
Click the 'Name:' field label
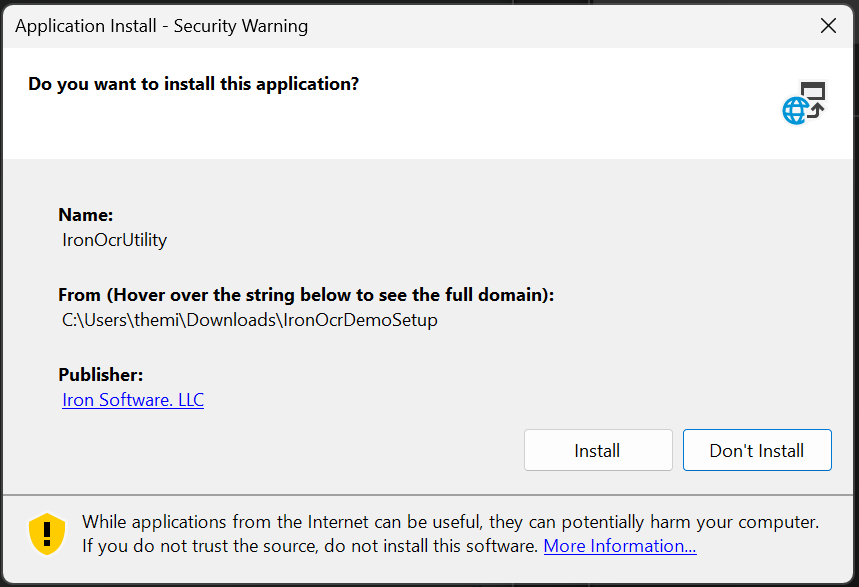[x=86, y=215]
